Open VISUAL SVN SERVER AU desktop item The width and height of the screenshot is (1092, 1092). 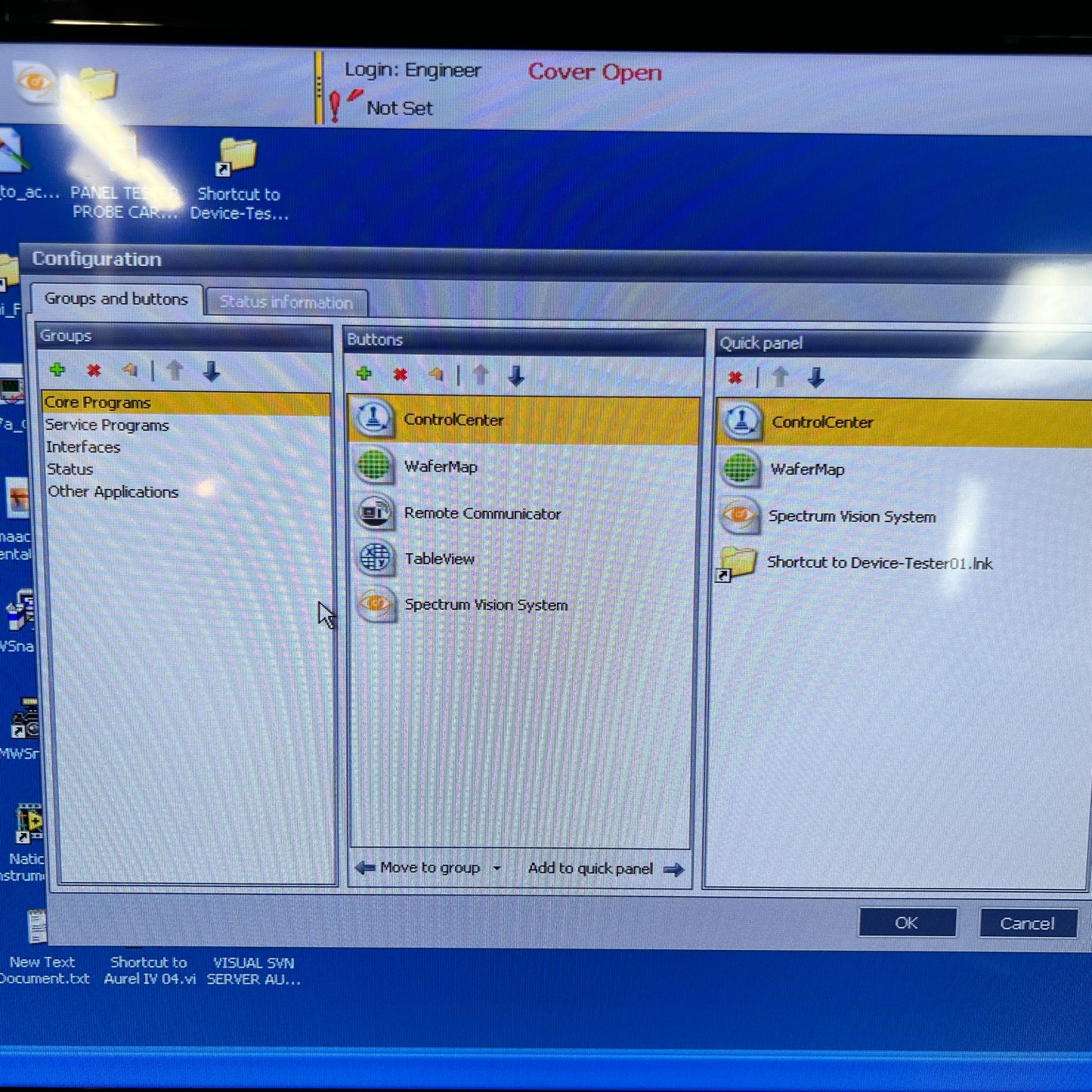click(254, 970)
